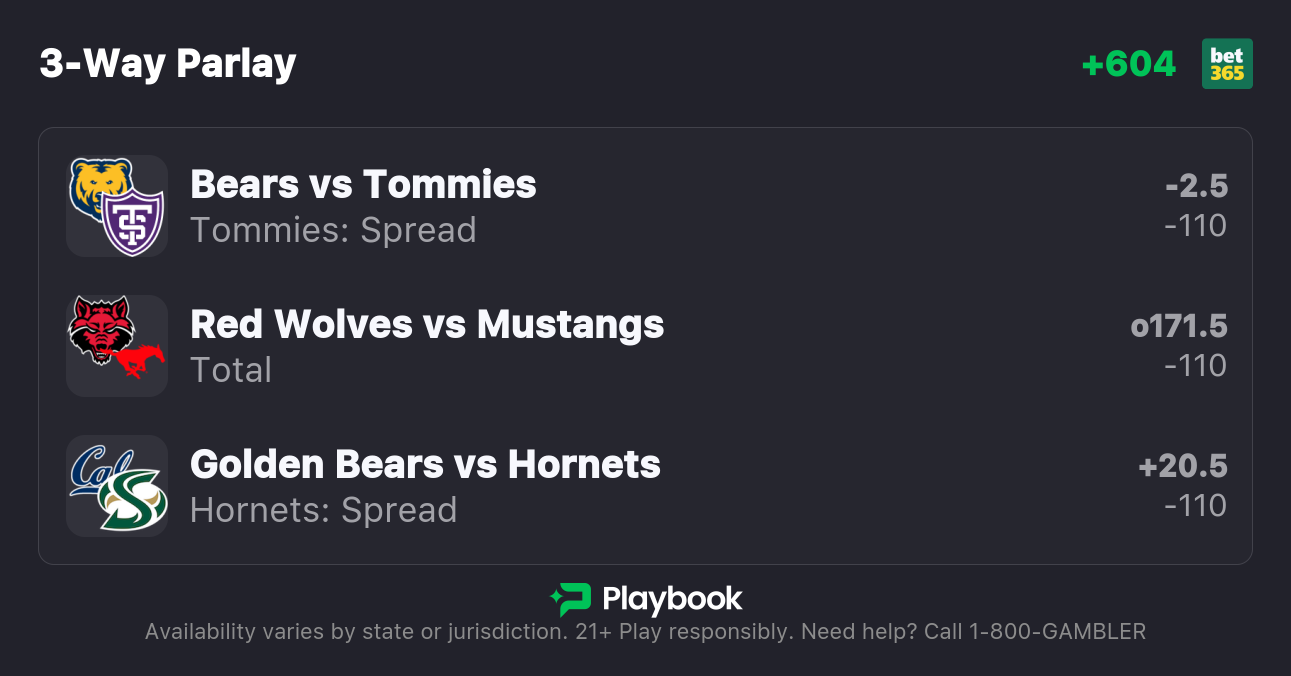
Task: Select the o171.5 total line
Action: (x=1179, y=326)
